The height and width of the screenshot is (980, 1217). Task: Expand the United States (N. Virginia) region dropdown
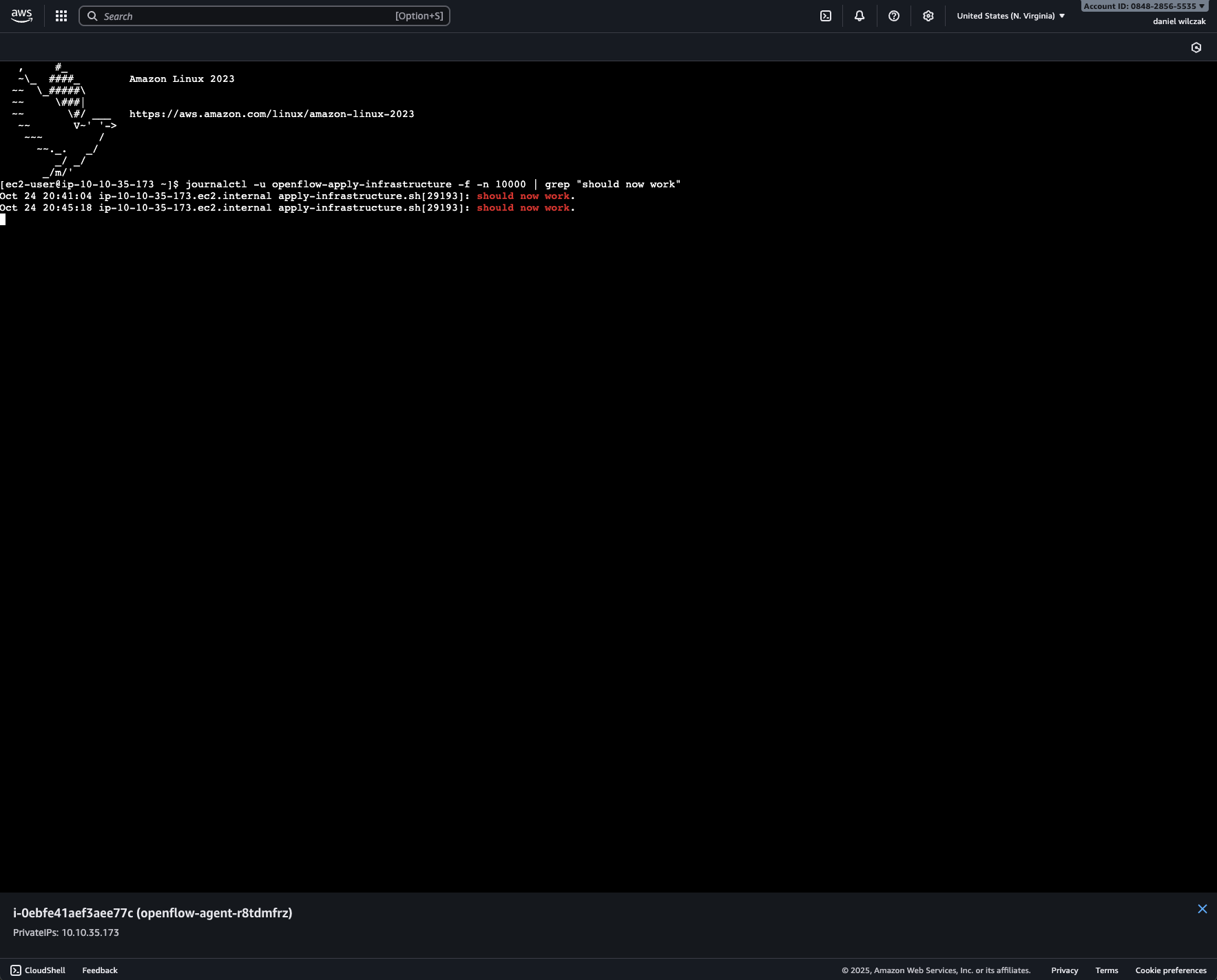[1010, 16]
